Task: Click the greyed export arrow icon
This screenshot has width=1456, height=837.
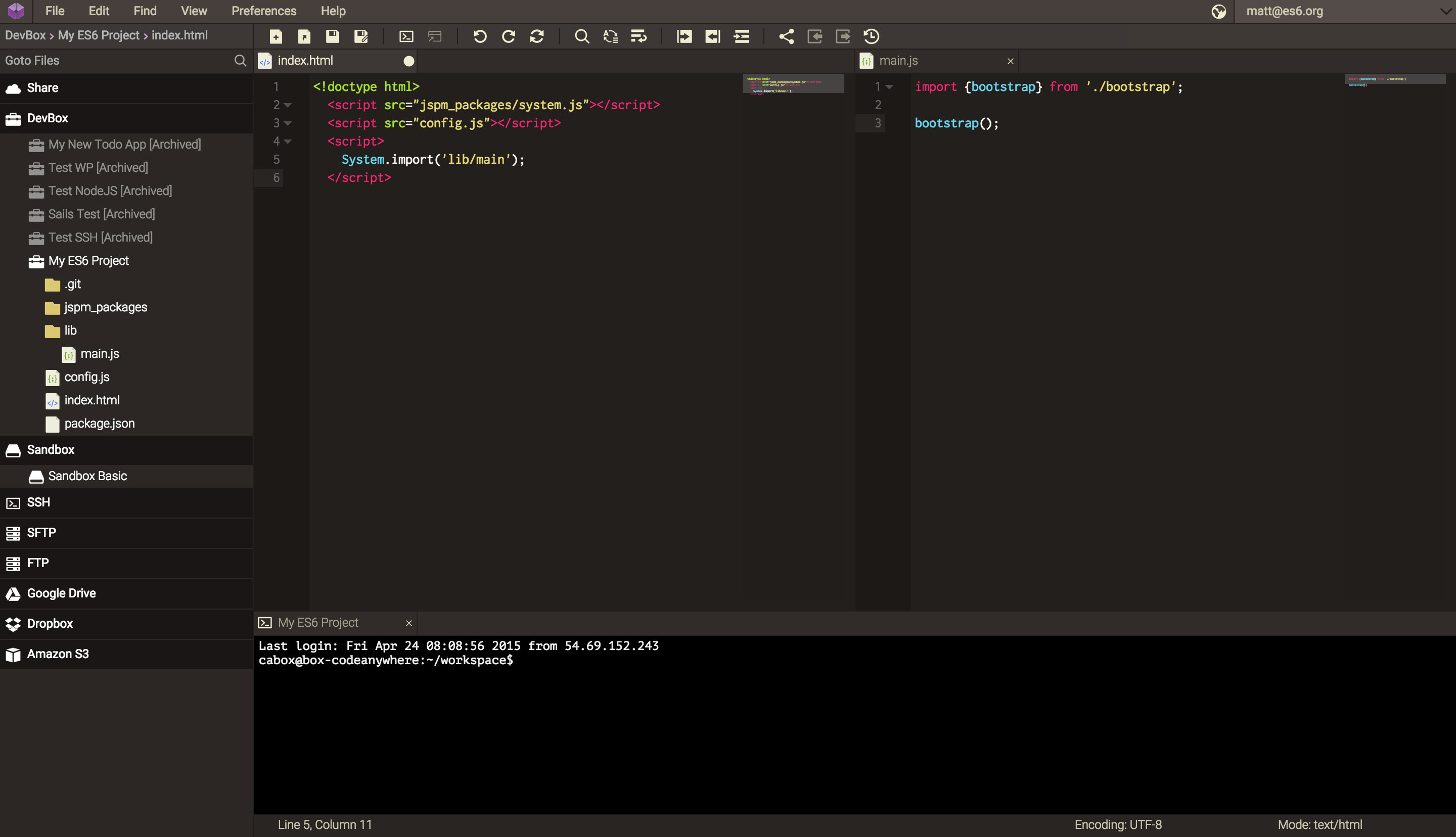Action: click(843, 37)
